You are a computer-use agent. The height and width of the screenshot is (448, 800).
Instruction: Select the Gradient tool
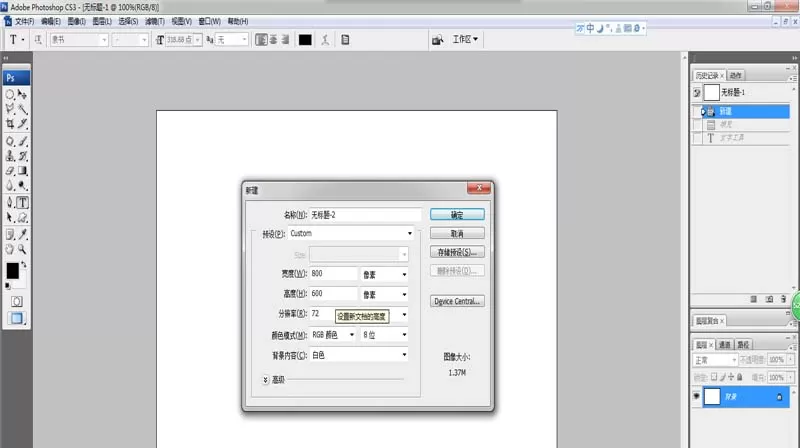[x=22, y=171]
